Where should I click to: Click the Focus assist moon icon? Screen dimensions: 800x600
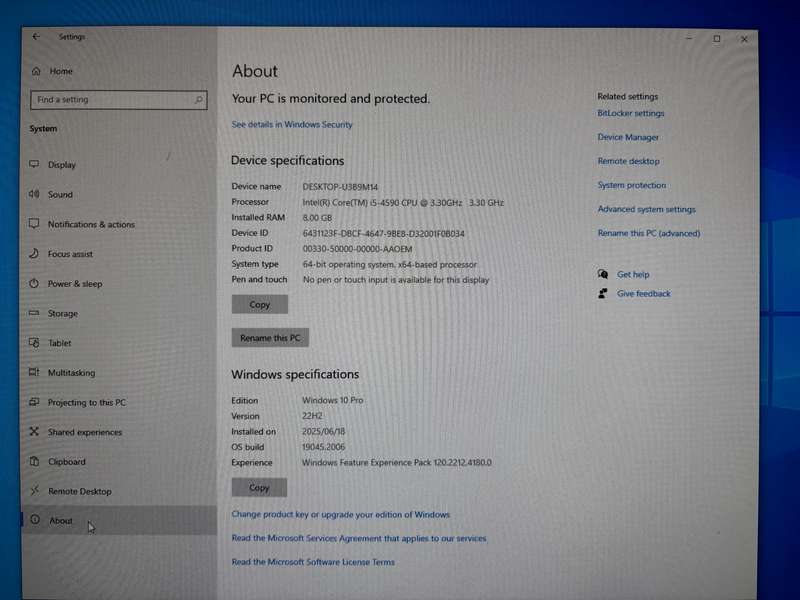tap(34, 253)
